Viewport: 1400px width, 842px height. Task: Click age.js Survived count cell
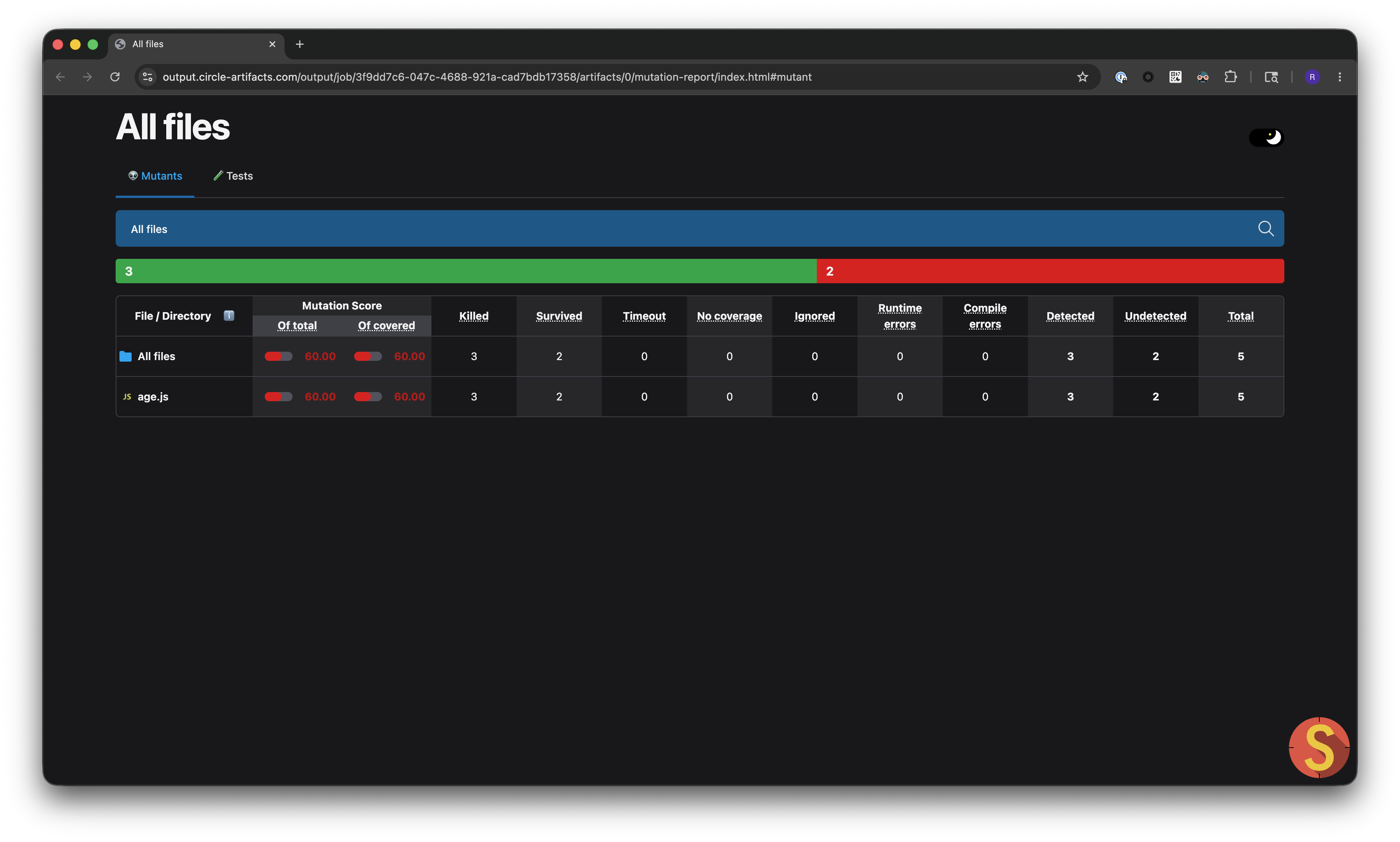(x=558, y=397)
